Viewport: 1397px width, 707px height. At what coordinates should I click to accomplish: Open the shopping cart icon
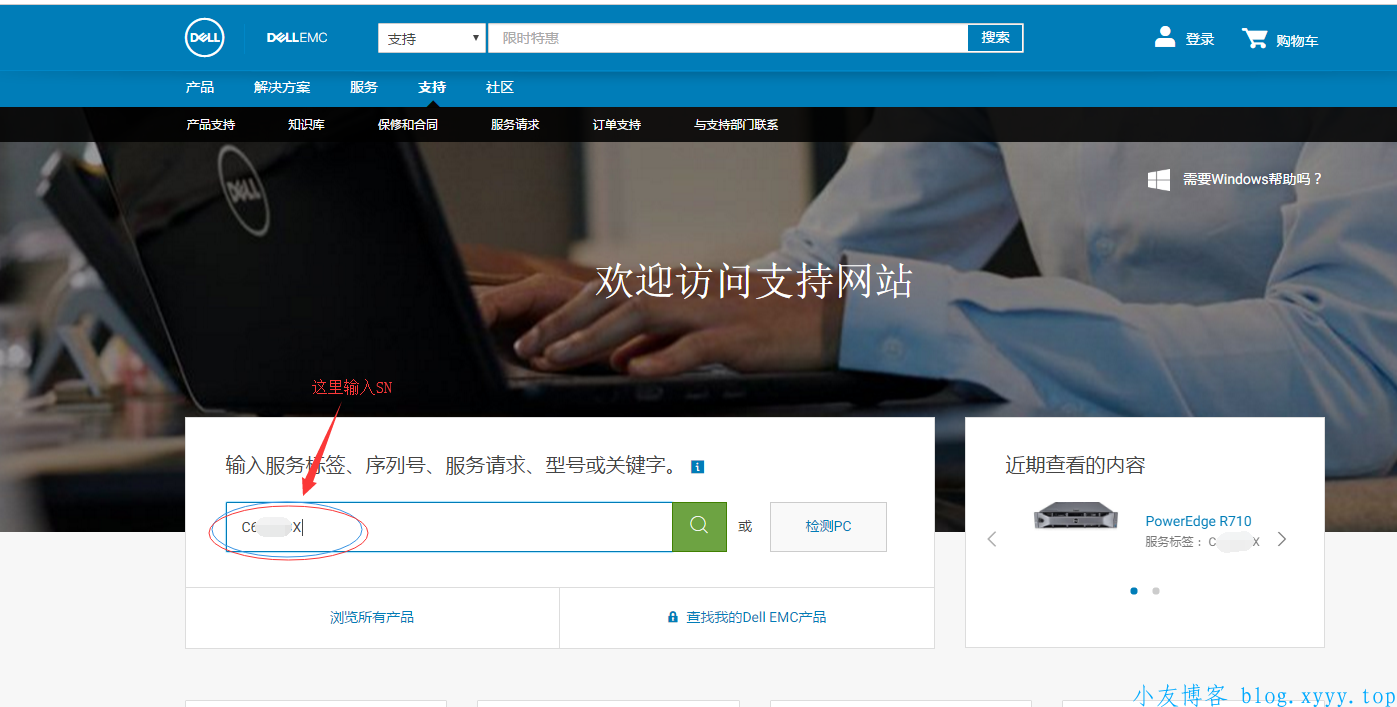1254,39
